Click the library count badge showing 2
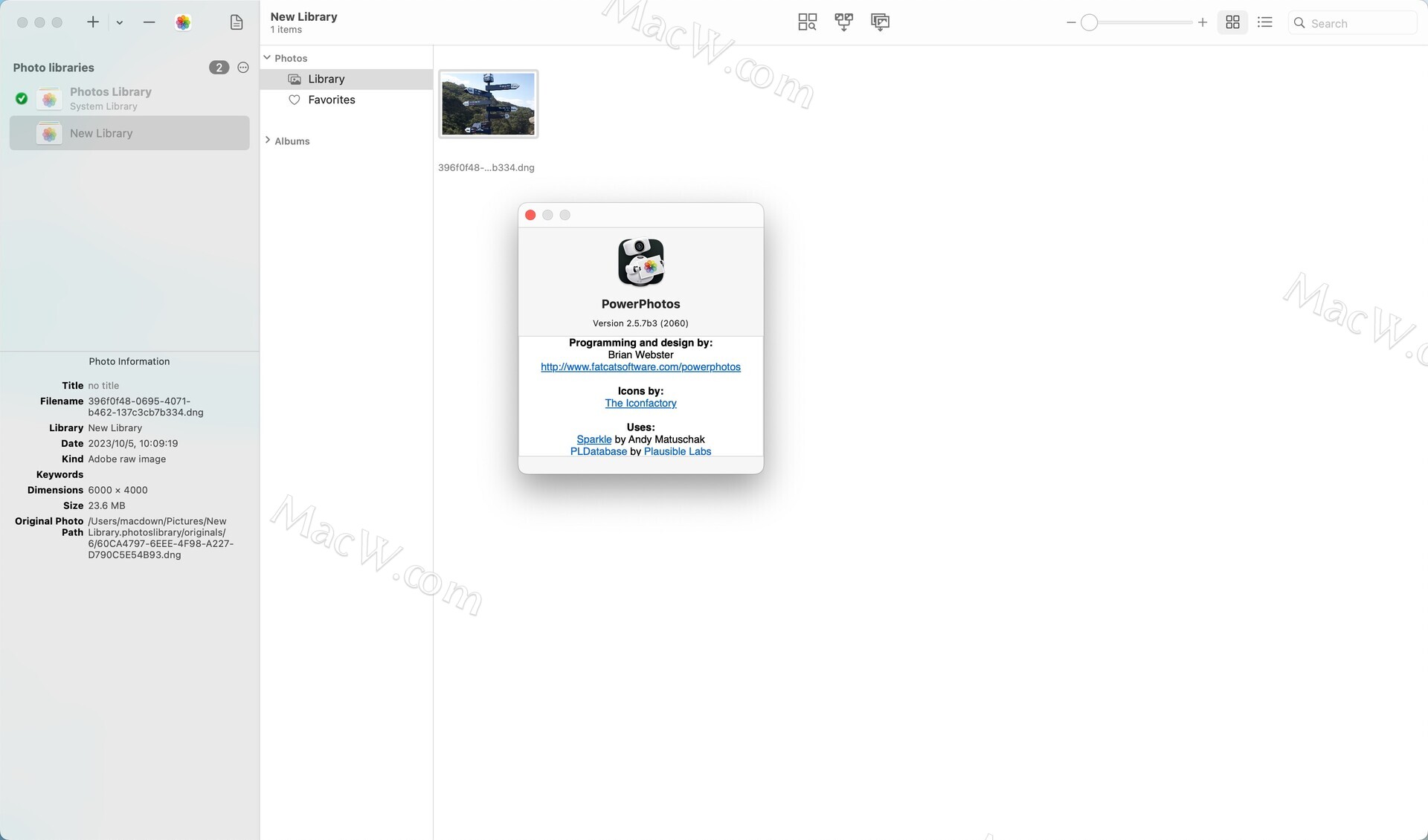Screen dimensions: 1428x840 [x=219, y=68]
